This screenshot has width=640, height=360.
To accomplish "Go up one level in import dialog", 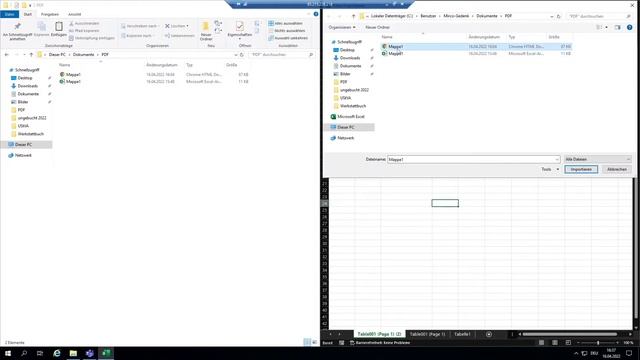I will [x=353, y=16].
